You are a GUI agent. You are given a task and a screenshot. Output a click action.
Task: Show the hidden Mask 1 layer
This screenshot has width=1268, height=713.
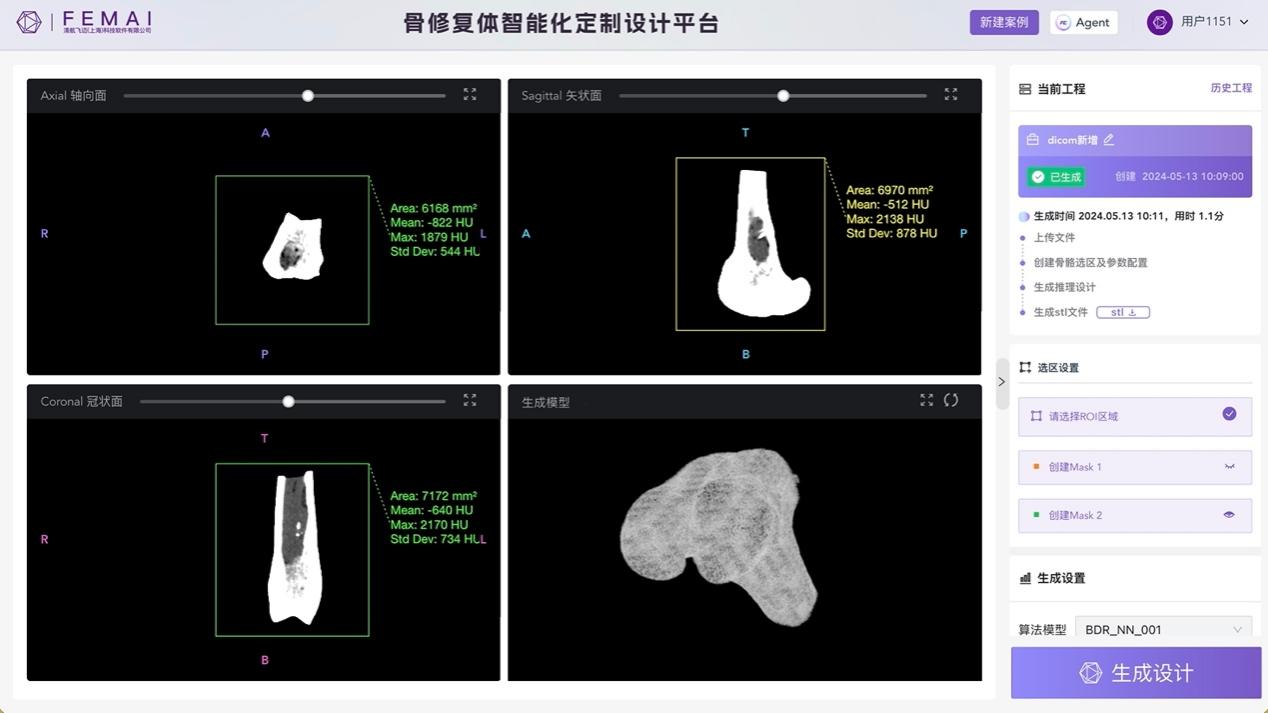[1229, 467]
